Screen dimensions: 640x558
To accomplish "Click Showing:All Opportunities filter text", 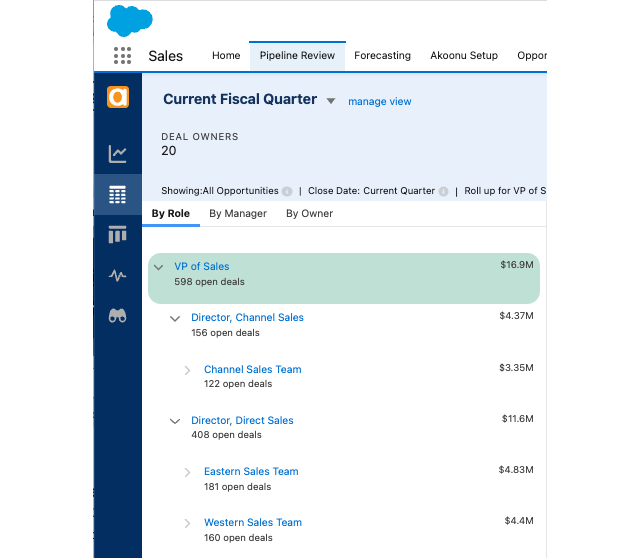I will [x=220, y=191].
